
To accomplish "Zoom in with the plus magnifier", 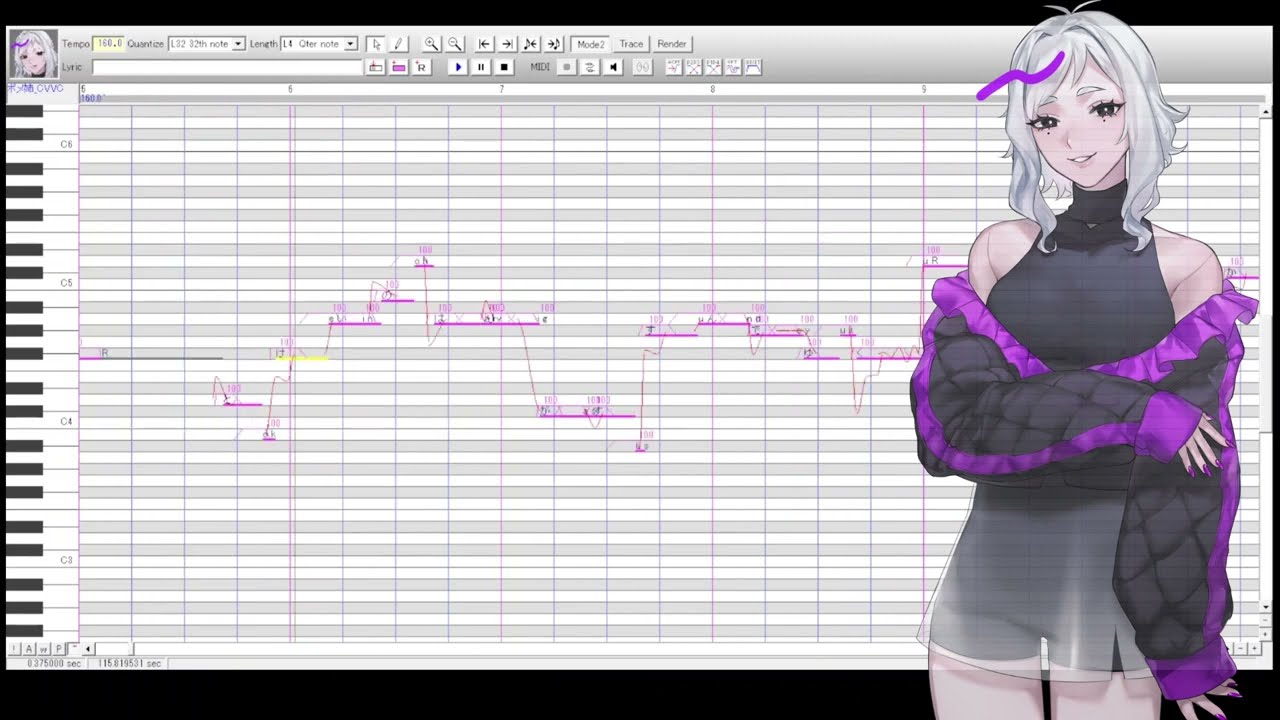I will click(x=431, y=44).
